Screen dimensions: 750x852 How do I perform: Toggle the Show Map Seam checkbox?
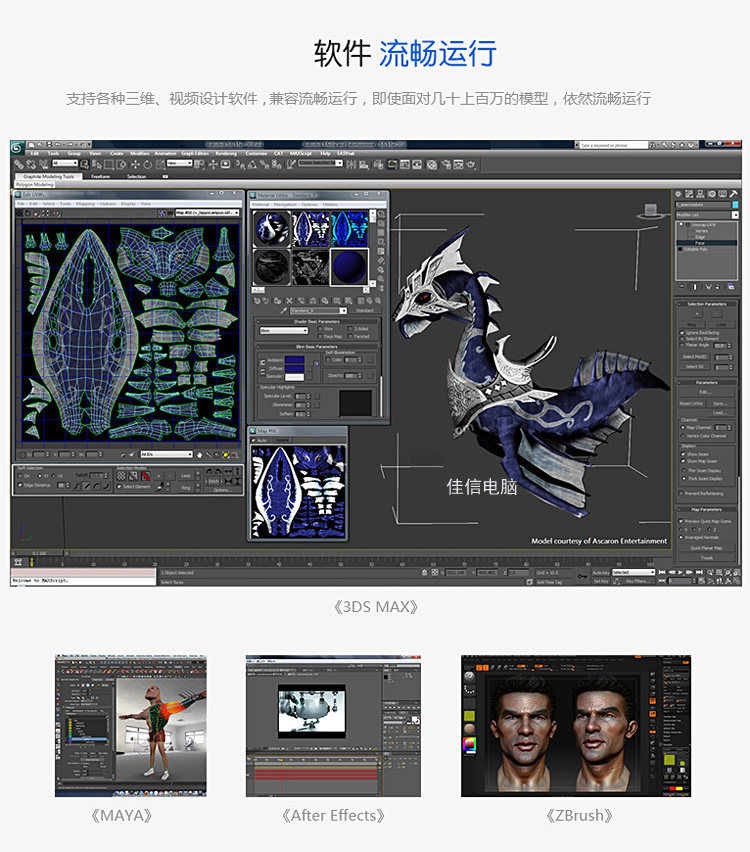click(x=683, y=461)
